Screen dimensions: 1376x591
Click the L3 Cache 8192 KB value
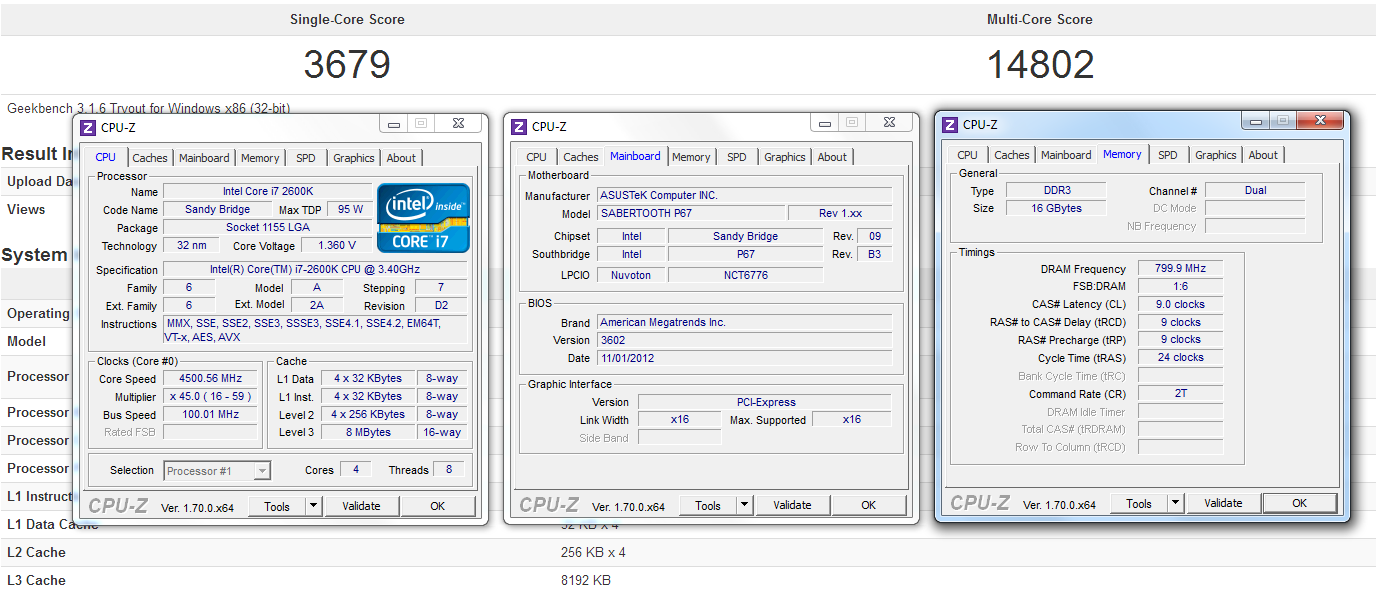point(586,580)
